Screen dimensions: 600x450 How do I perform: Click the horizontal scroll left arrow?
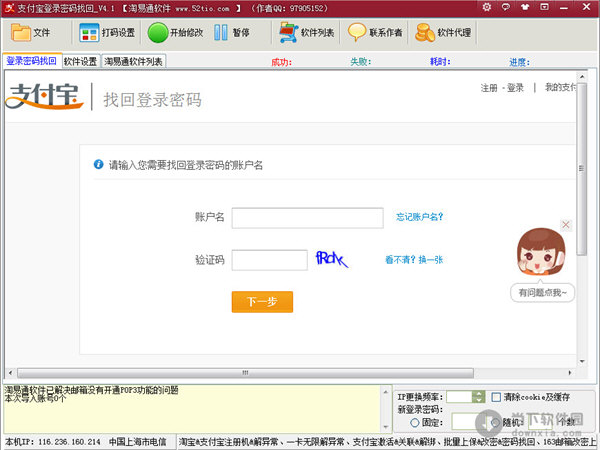10,373
